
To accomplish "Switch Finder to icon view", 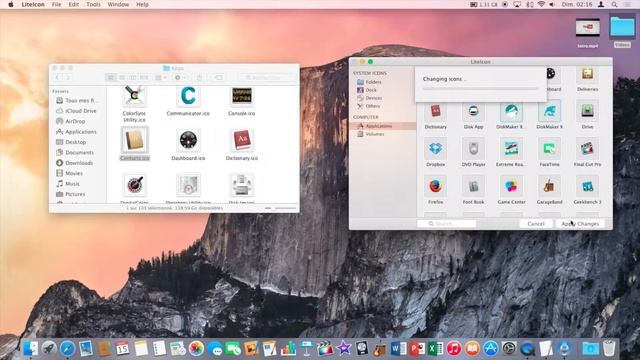I will pyautogui.click(x=111, y=78).
